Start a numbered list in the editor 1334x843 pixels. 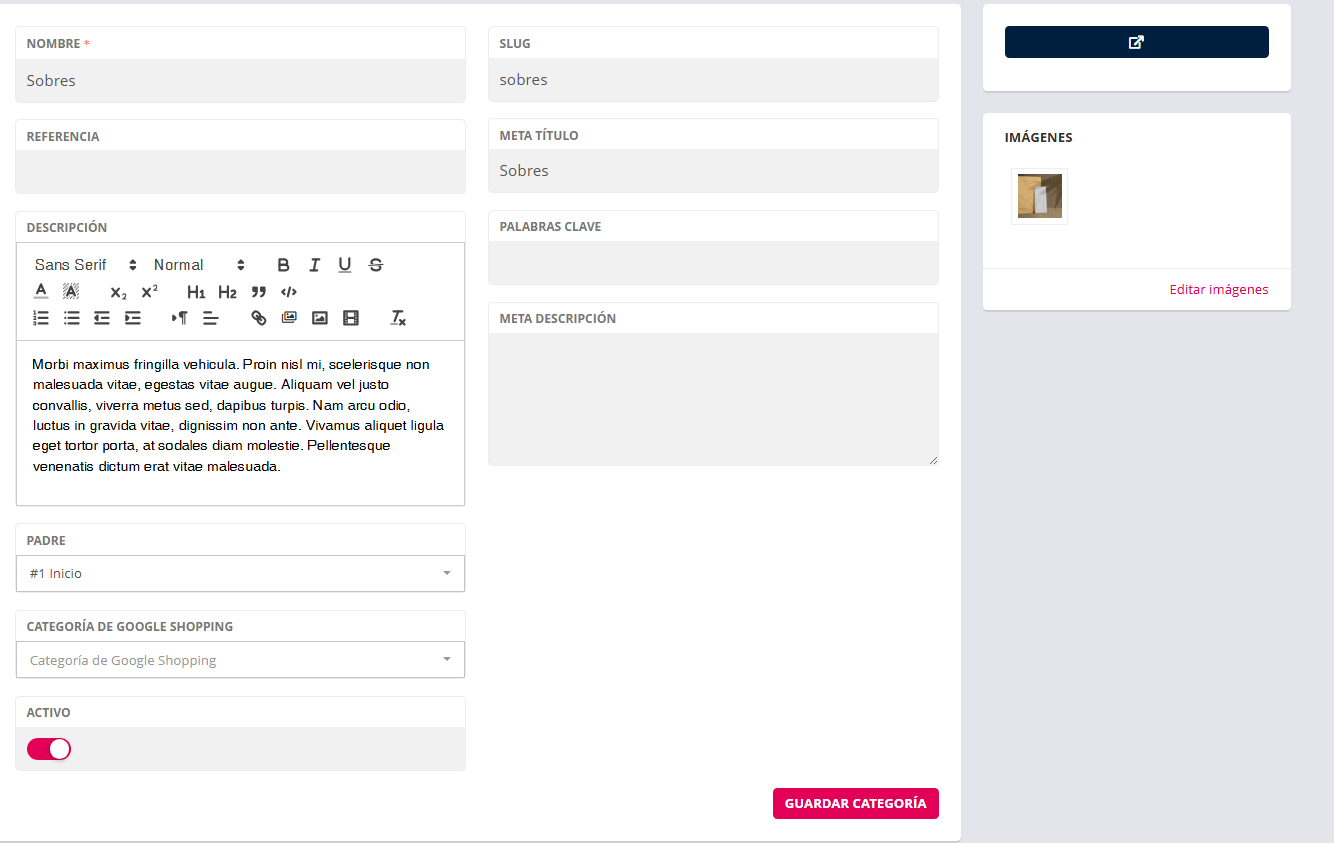[x=41, y=318]
